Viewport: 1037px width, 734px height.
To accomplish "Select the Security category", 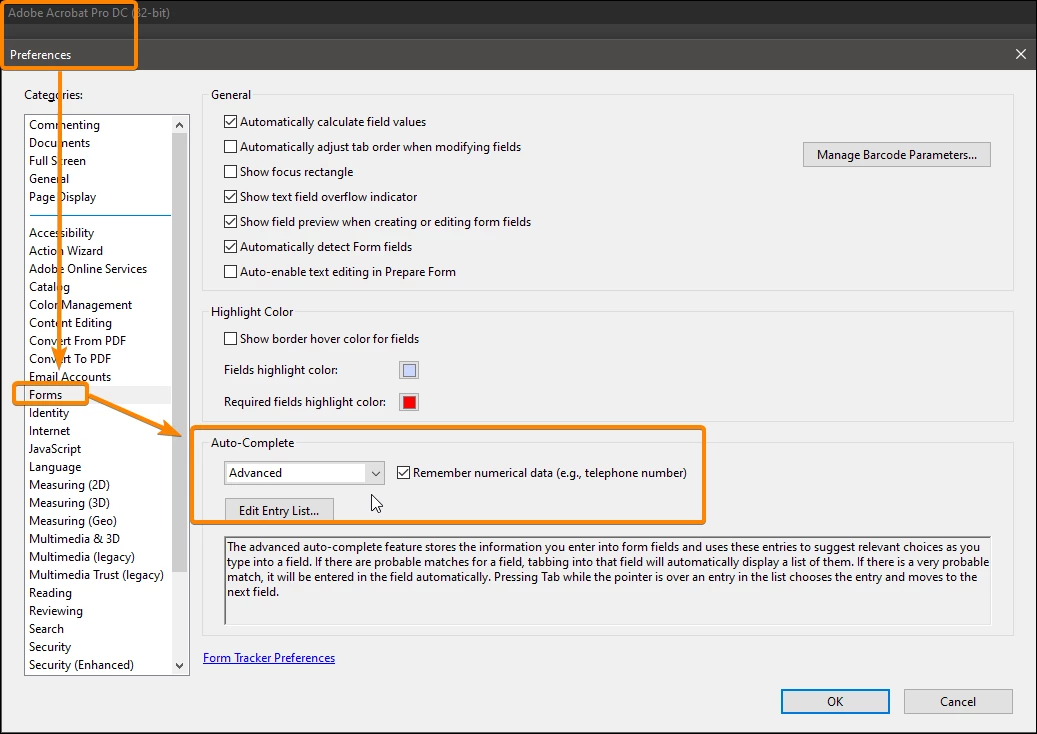I will [x=50, y=647].
